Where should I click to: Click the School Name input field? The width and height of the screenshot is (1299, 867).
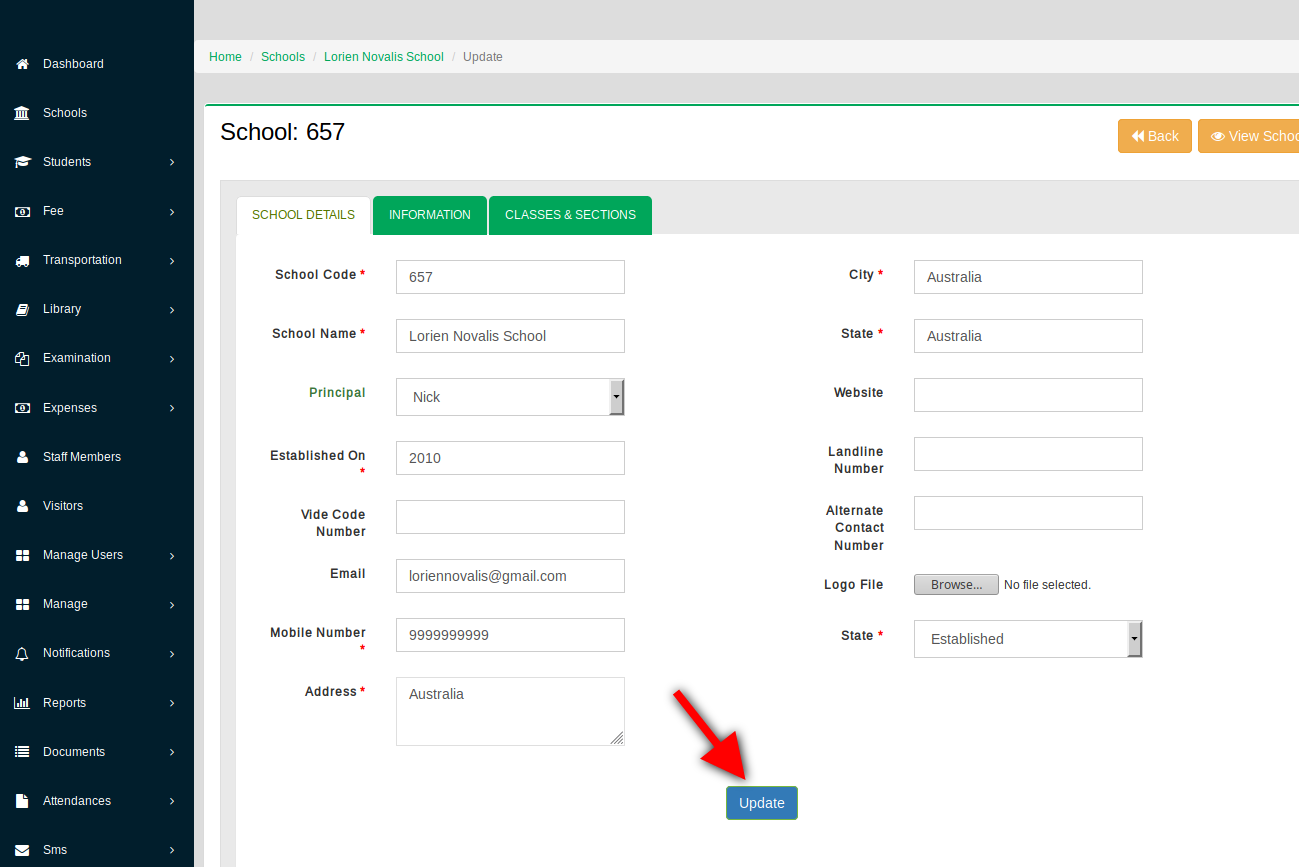(x=510, y=336)
